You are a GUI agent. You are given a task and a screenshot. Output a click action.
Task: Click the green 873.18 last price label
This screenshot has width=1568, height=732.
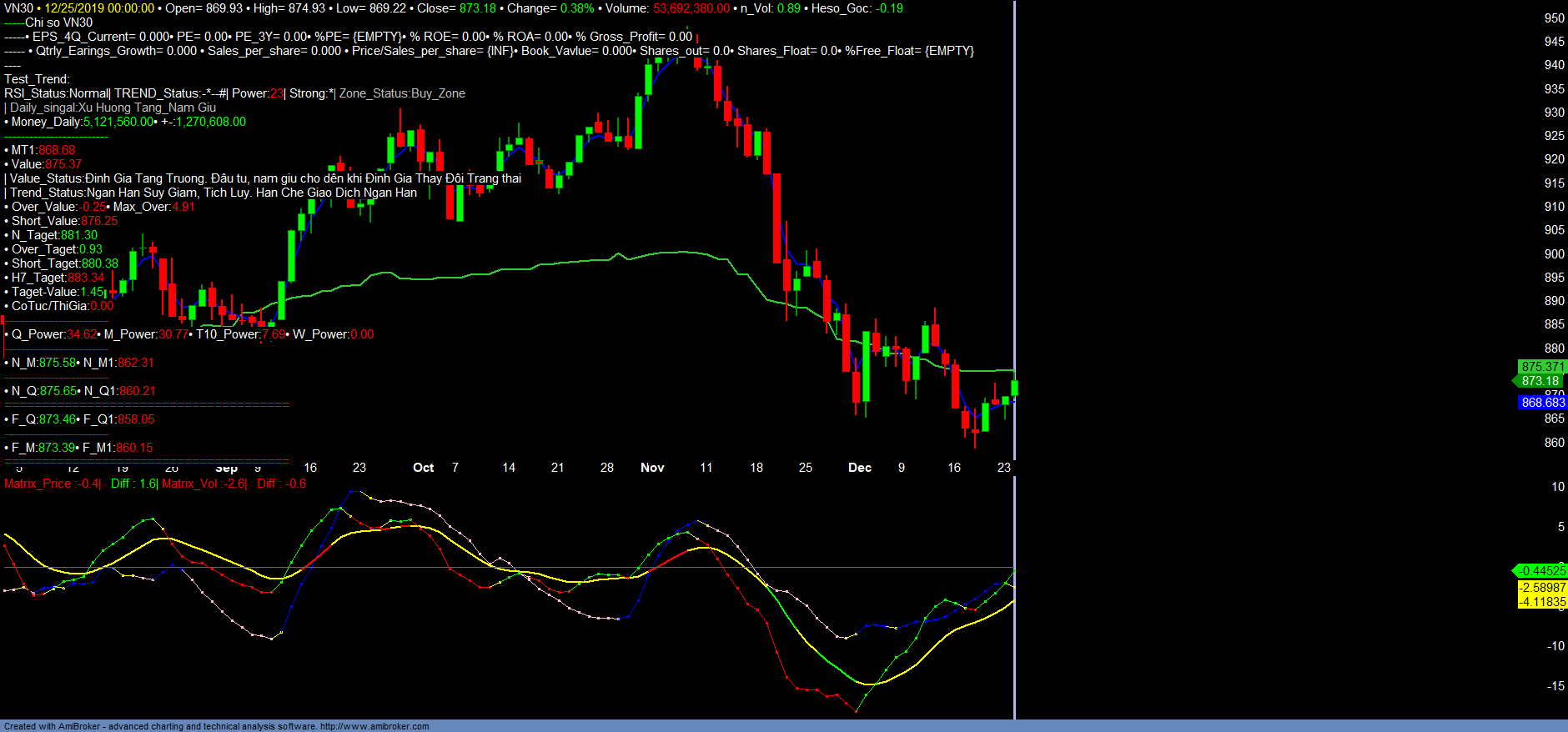(1540, 381)
